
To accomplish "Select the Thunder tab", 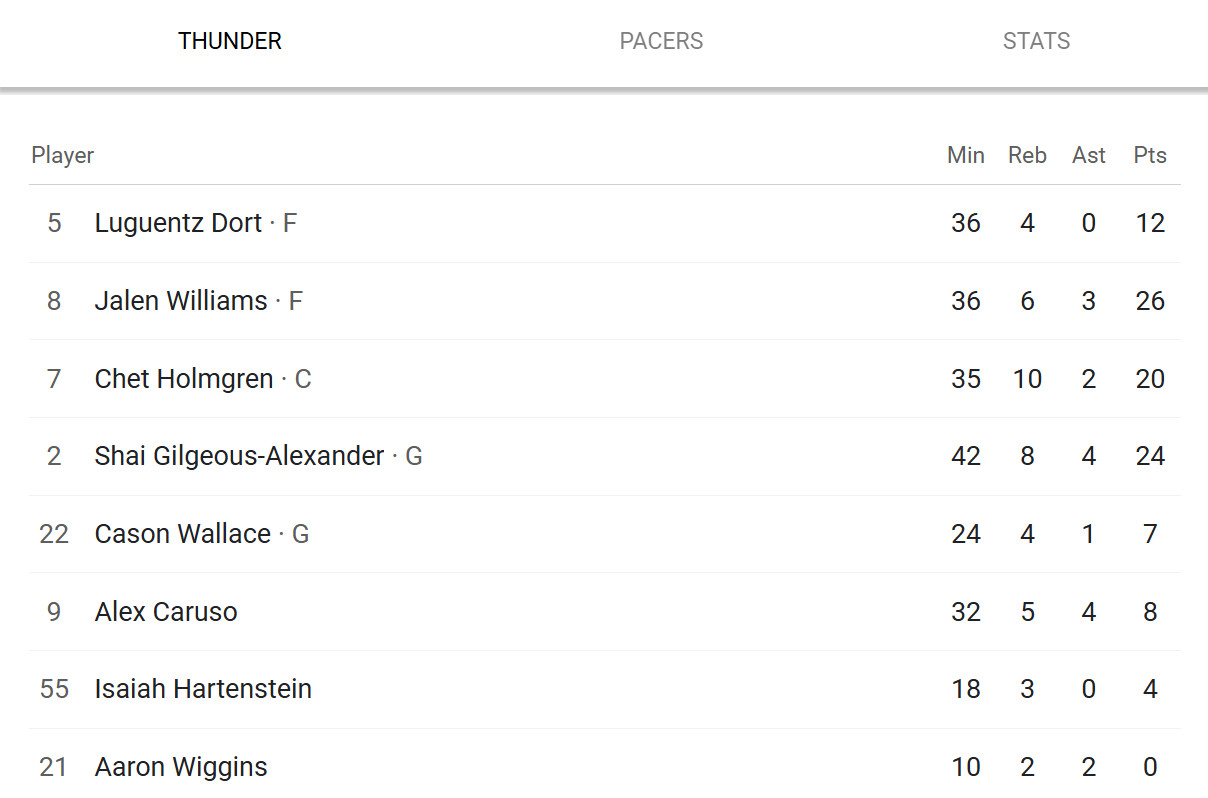I will [230, 41].
